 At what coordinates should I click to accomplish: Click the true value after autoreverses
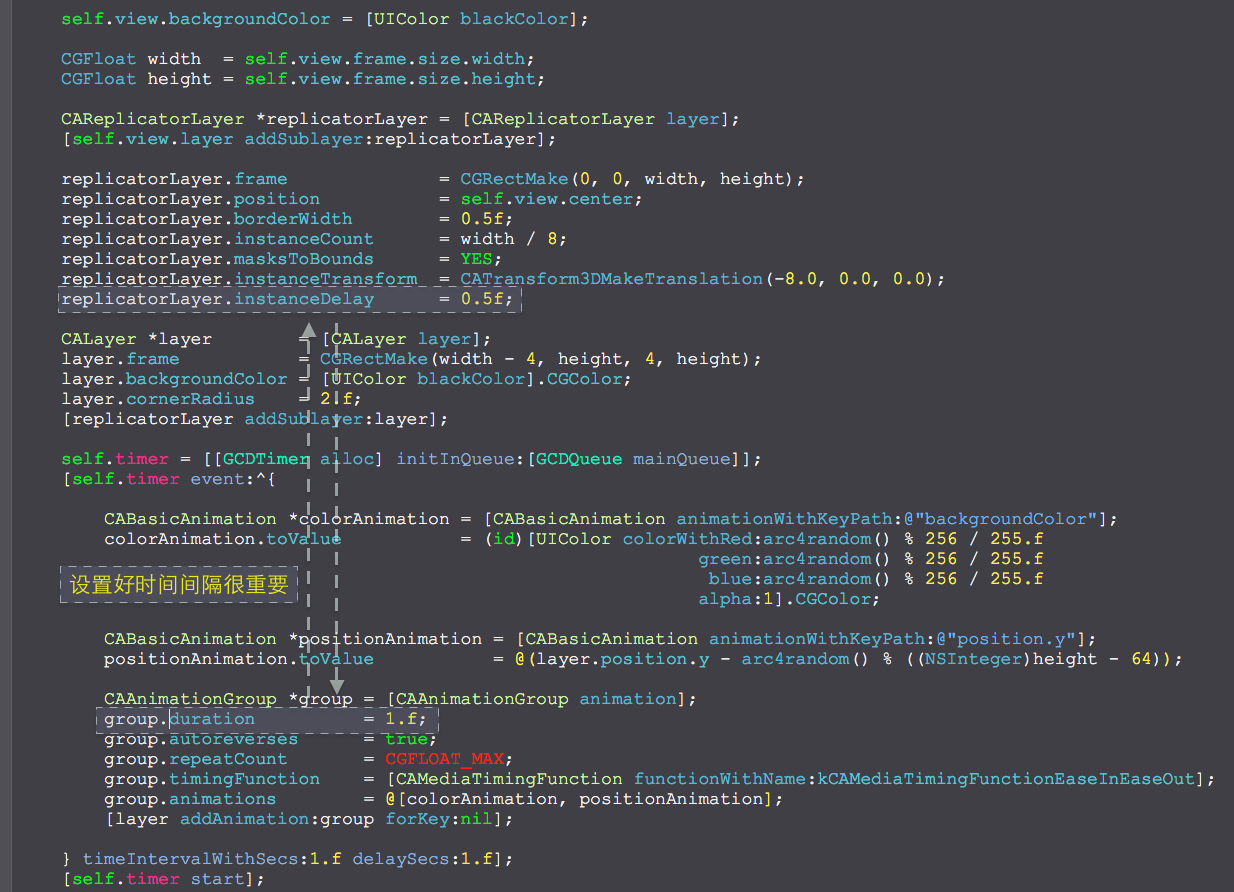pyautogui.click(x=406, y=739)
